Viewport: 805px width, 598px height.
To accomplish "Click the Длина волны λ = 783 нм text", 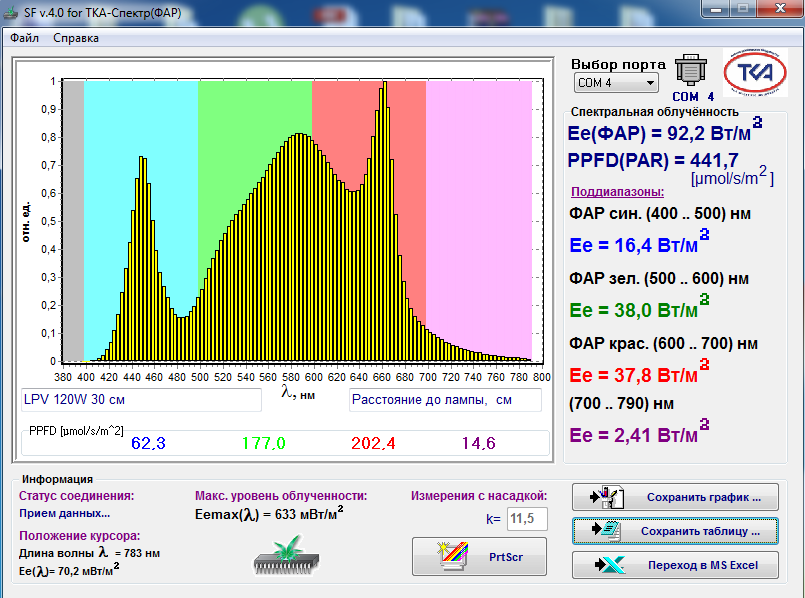I will 89,553.
